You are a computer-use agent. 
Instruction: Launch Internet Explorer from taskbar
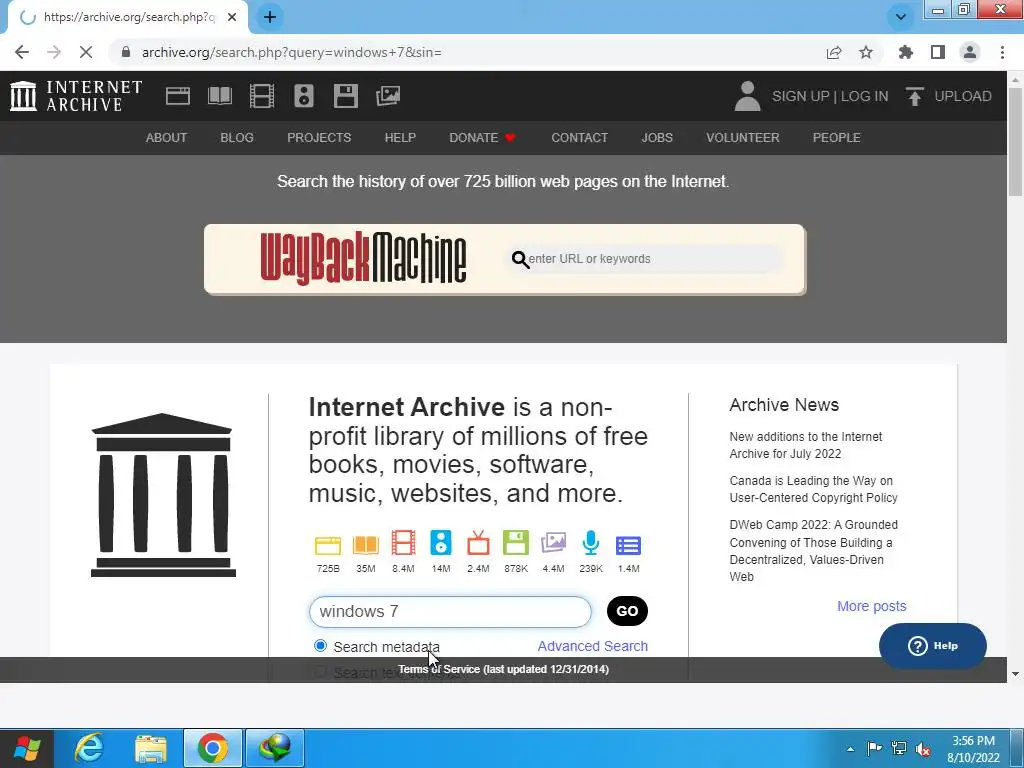coord(88,748)
